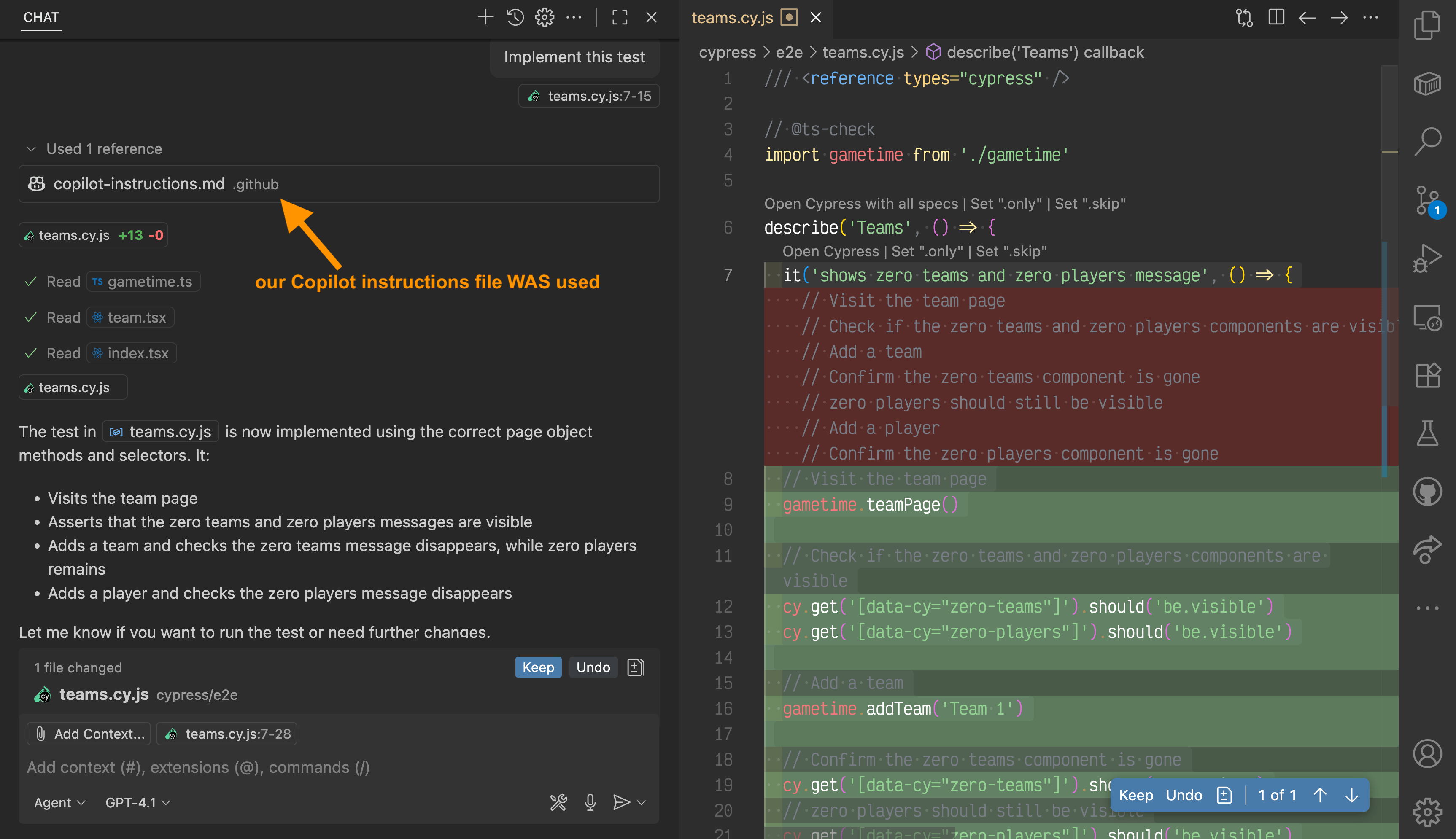Open the Agent mode dropdown
The image size is (1456, 839).
(x=59, y=802)
